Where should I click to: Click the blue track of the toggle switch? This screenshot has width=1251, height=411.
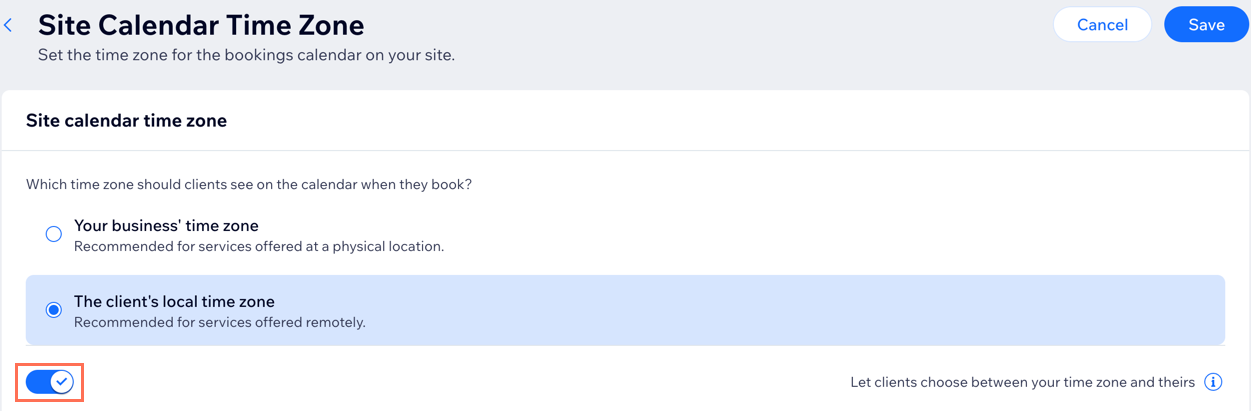tap(38, 382)
